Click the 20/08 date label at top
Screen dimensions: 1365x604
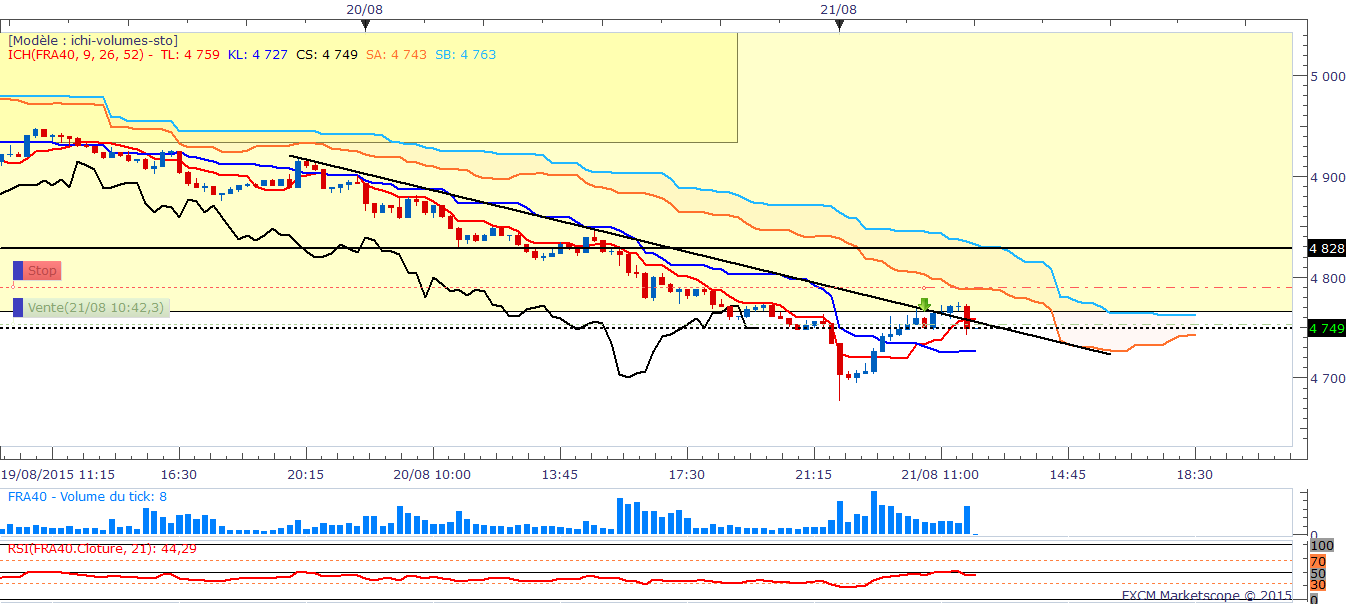pyautogui.click(x=365, y=9)
